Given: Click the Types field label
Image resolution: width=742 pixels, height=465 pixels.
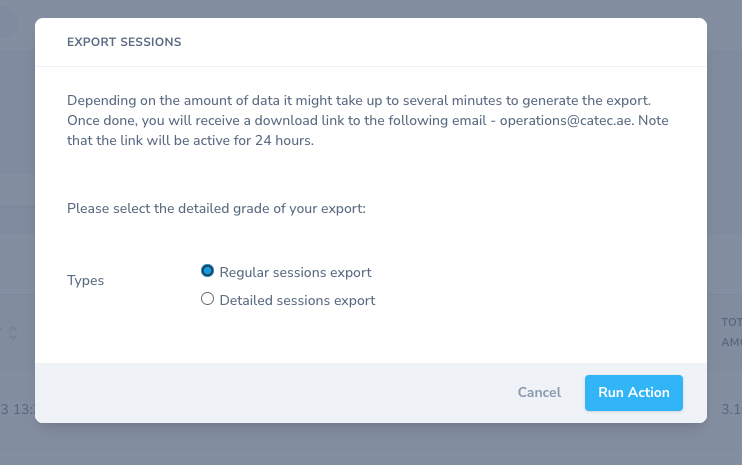Looking at the screenshot, I should tap(85, 281).
